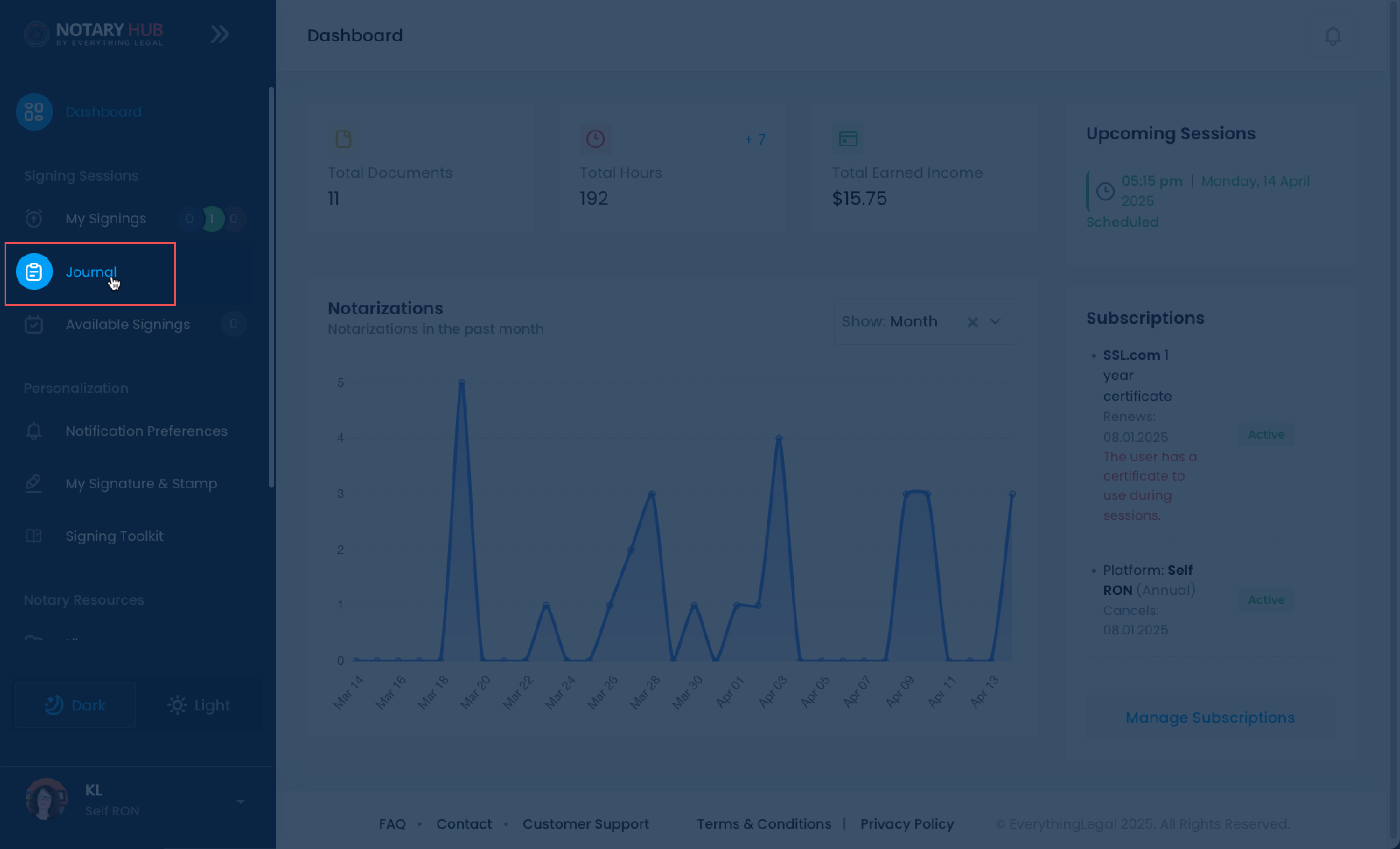Collapse the sidebar with the double-chevron icon
This screenshot has height=849, width=1400.
coord(220,34)
